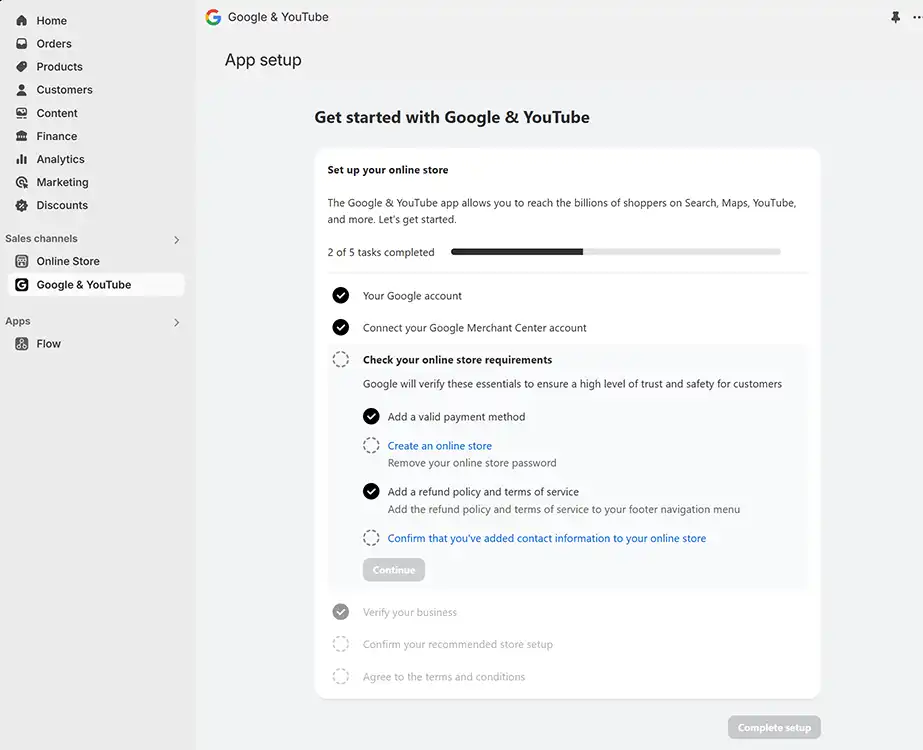Click Confirm your recommended store setup

coord(457,644)
